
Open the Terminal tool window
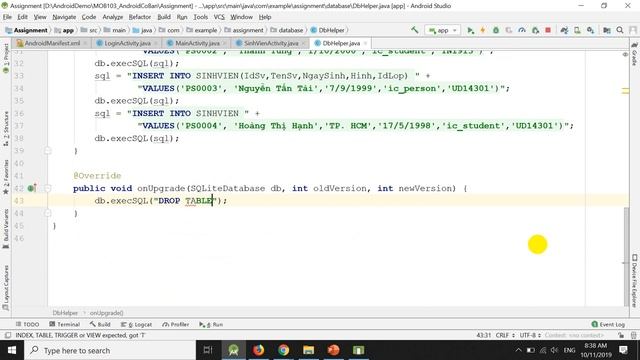(x=64, y=324)
